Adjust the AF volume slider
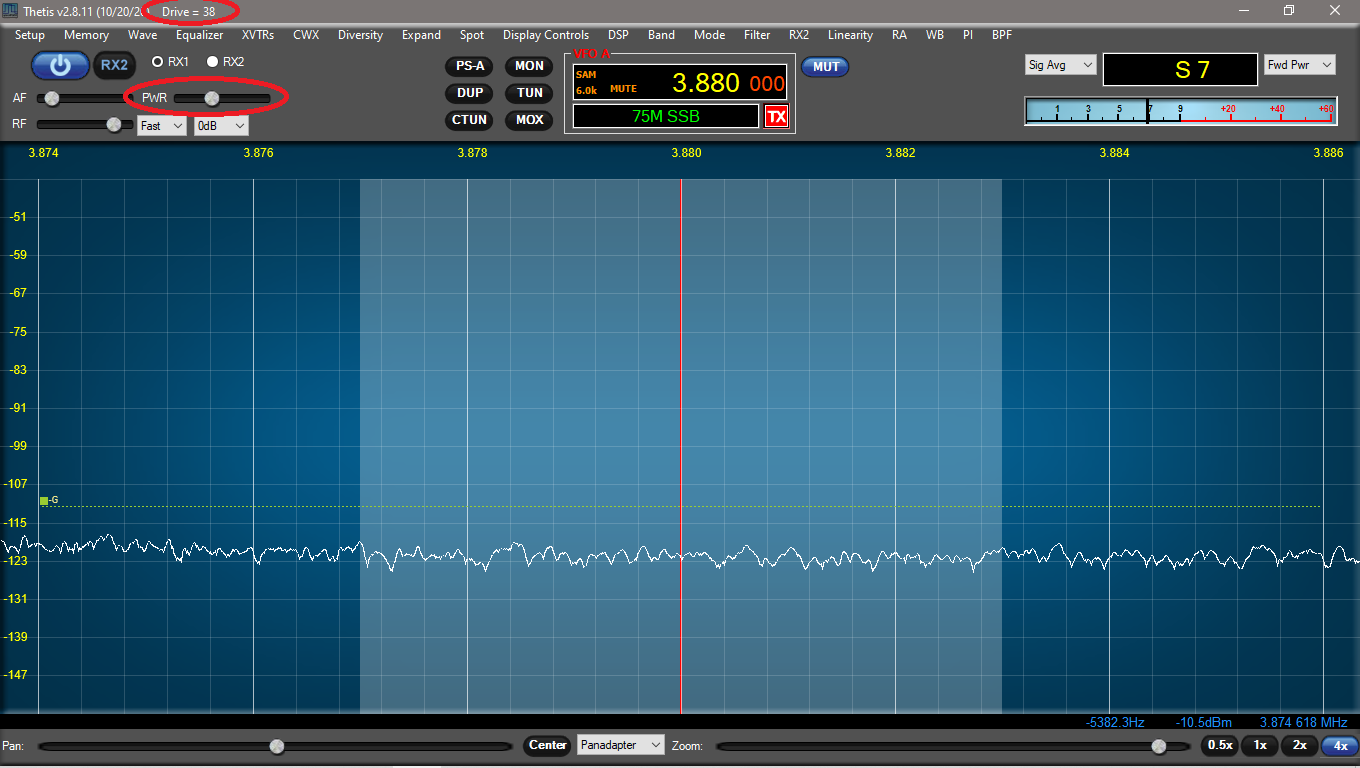The width and height of the screenshot is (1360, 768). (84, 98)
